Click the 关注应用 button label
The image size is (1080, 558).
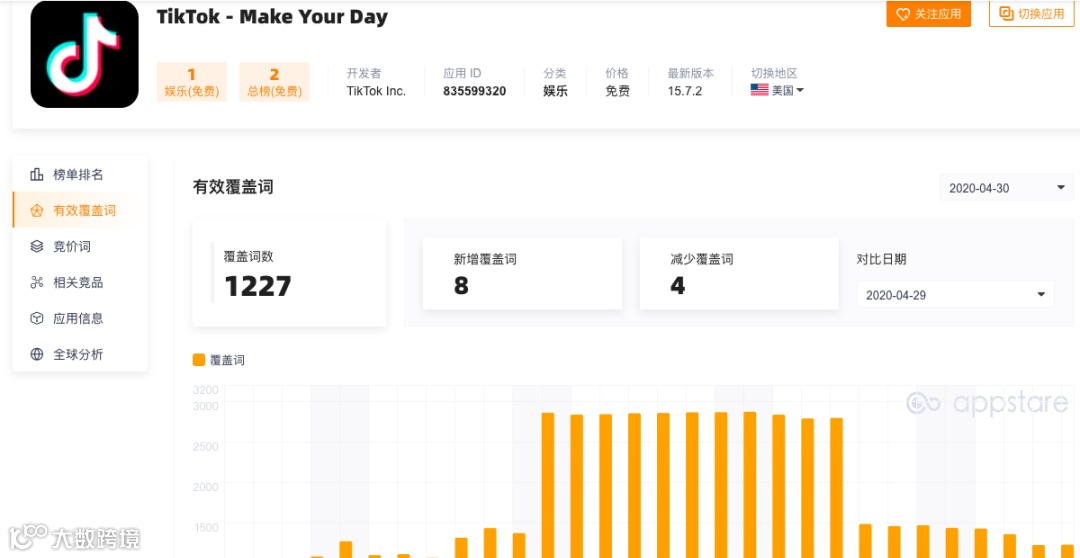click(937, 14)
